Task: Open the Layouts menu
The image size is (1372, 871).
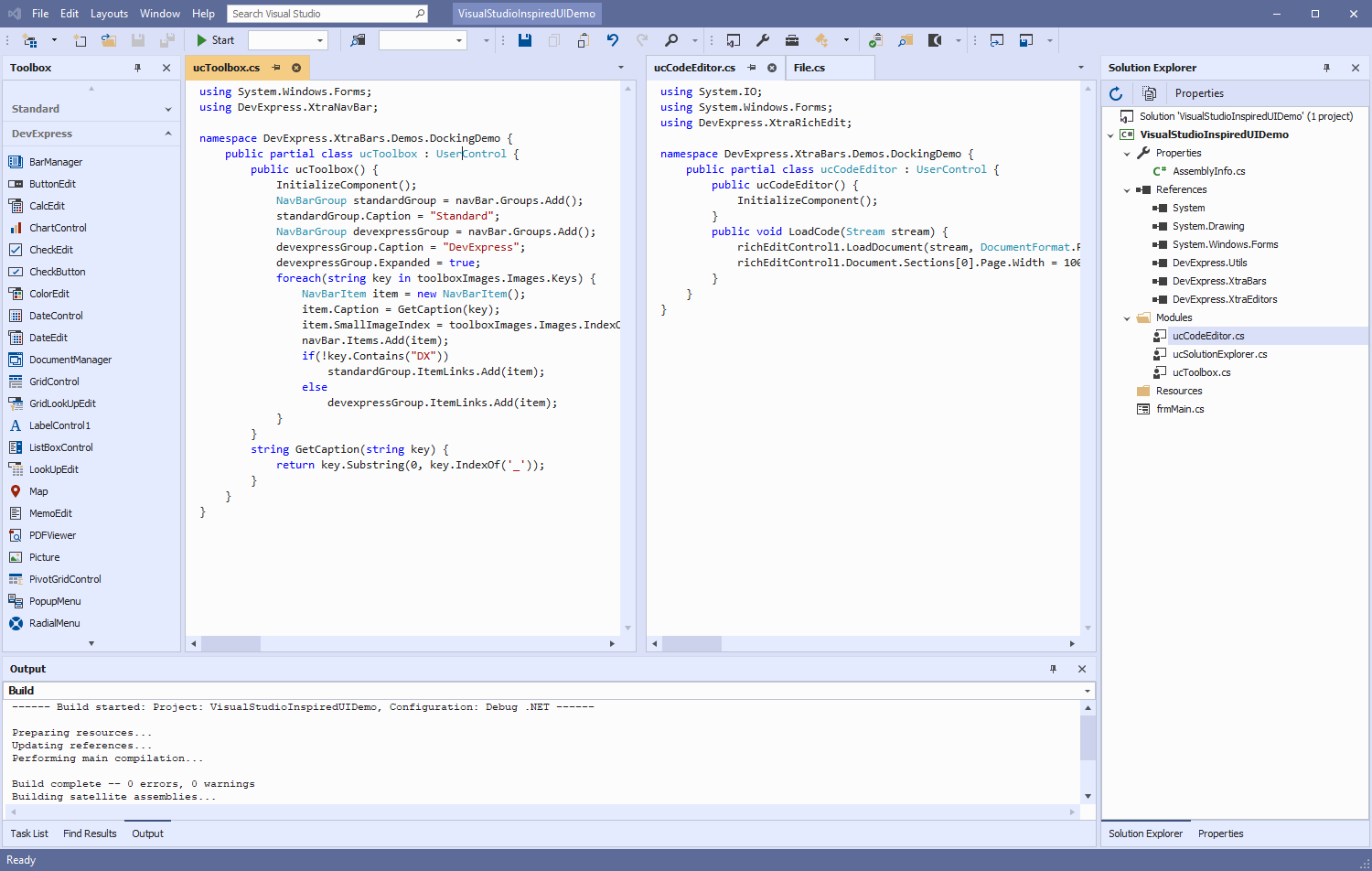Action: click(109, 14)
